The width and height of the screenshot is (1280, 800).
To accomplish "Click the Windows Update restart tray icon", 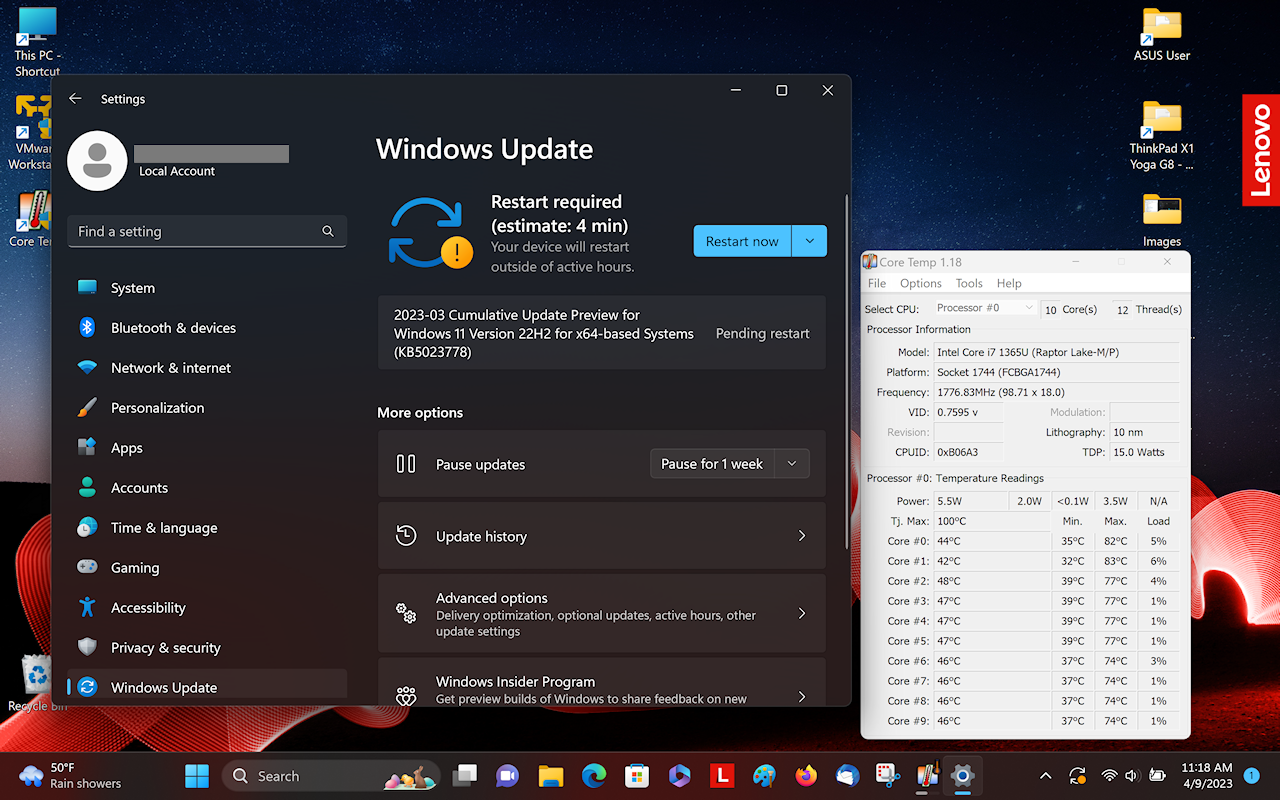I will click(x=1077, y=776).
